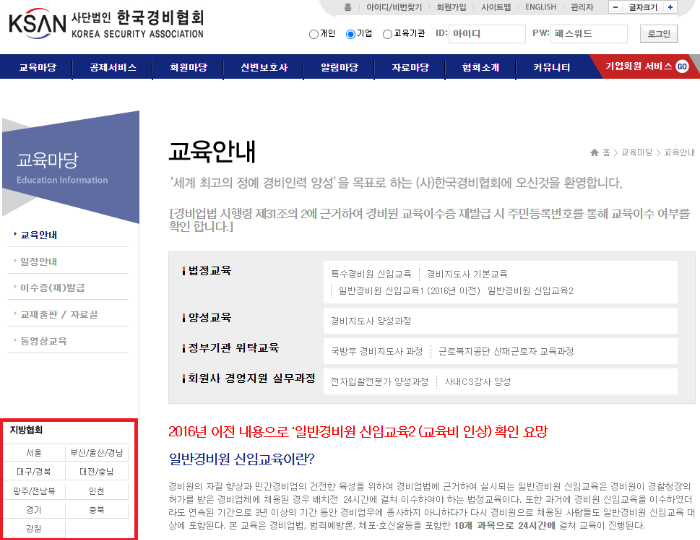This screenshot has height=540, width=700.
Task: Open 협회소개 main menu
Action: (x=480, y=67)
